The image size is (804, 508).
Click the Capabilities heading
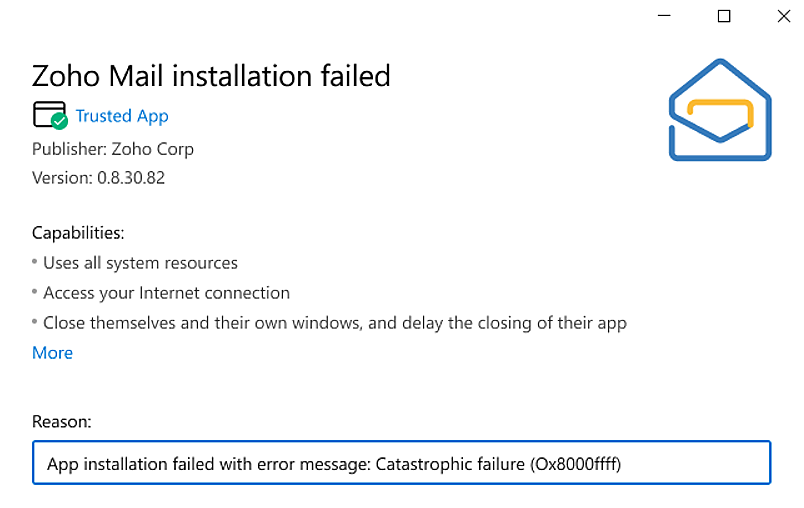click(78, 233)
